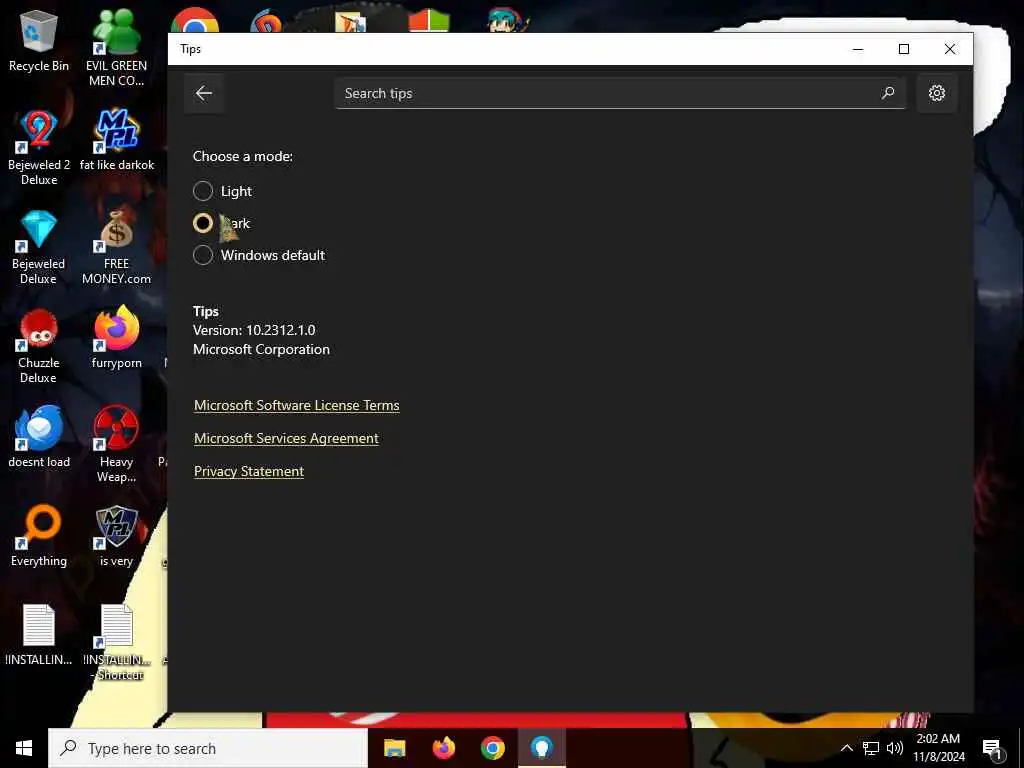Select Chuzzle Deluxe desktop icon
This screenshot has width=1024, height=768.
tap(39, 346)
